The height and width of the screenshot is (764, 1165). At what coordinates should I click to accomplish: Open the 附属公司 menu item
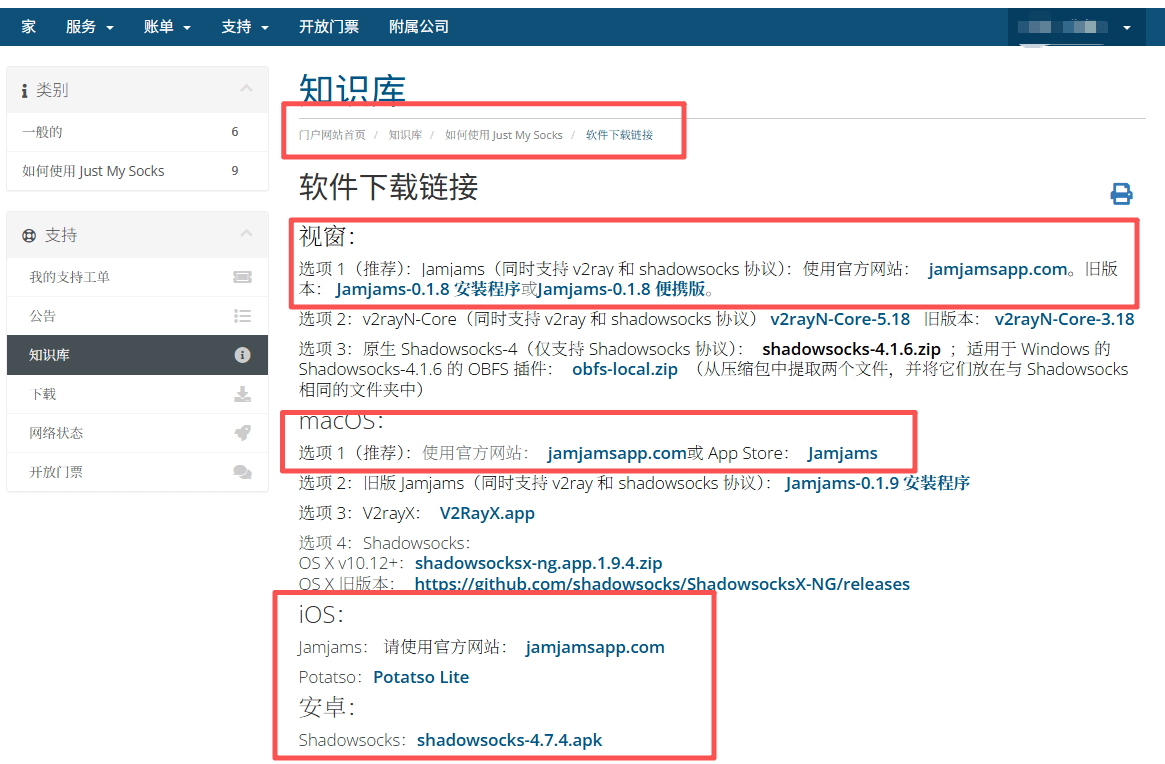tap(418, 27)
